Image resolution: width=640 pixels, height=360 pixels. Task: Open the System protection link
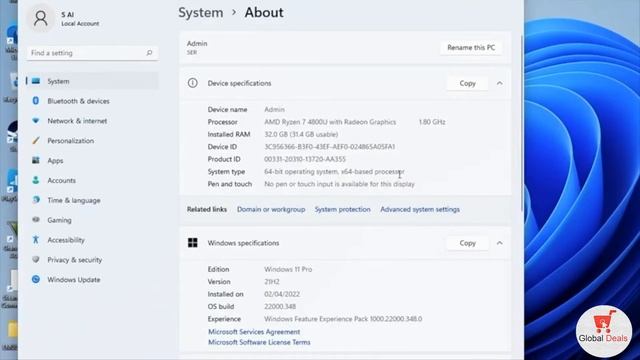tap(342, 209)
